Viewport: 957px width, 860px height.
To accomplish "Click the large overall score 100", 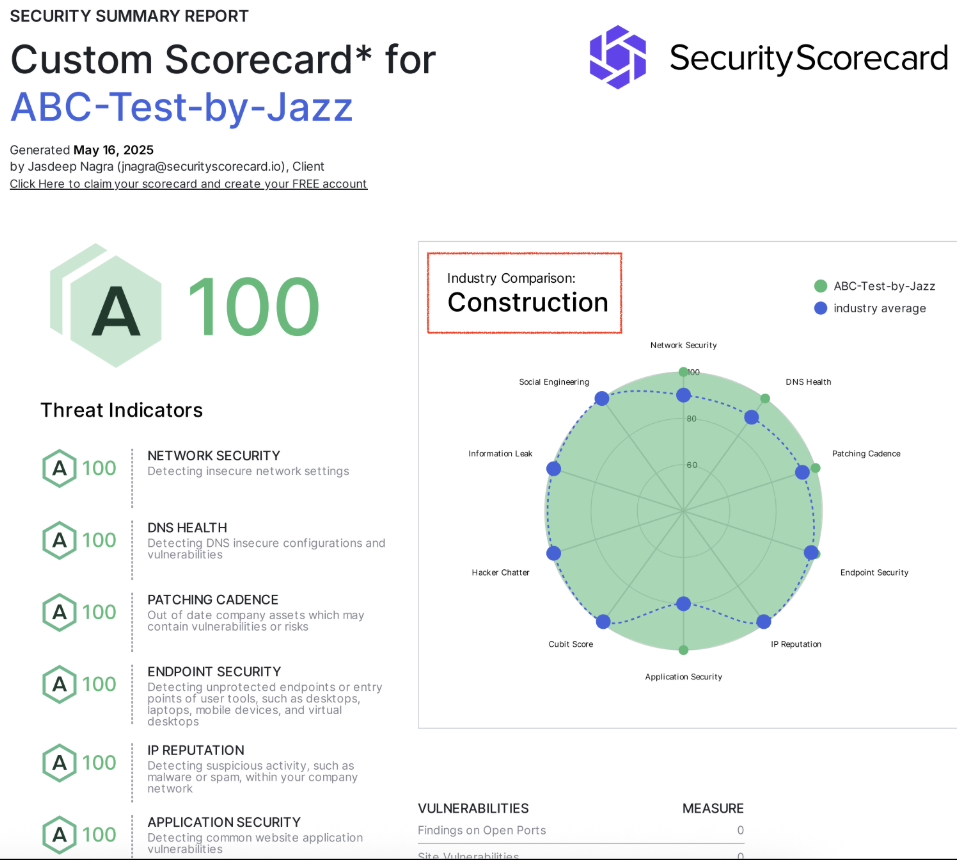I will [253, 306].
